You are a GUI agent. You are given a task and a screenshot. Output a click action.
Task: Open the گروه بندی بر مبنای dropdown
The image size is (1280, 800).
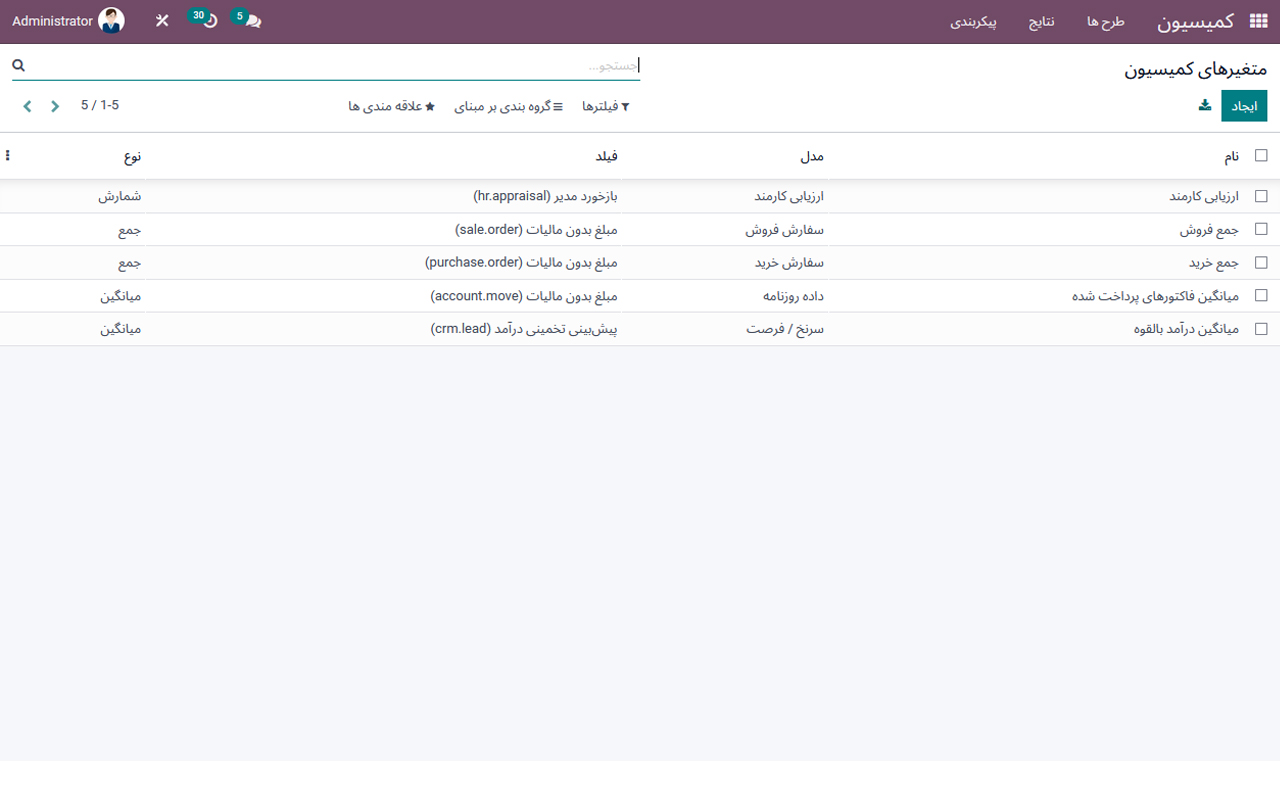508,108
